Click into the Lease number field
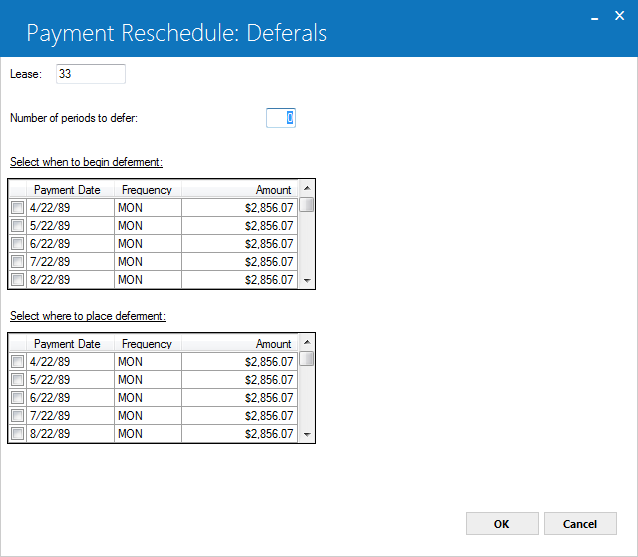 [91, 74]
